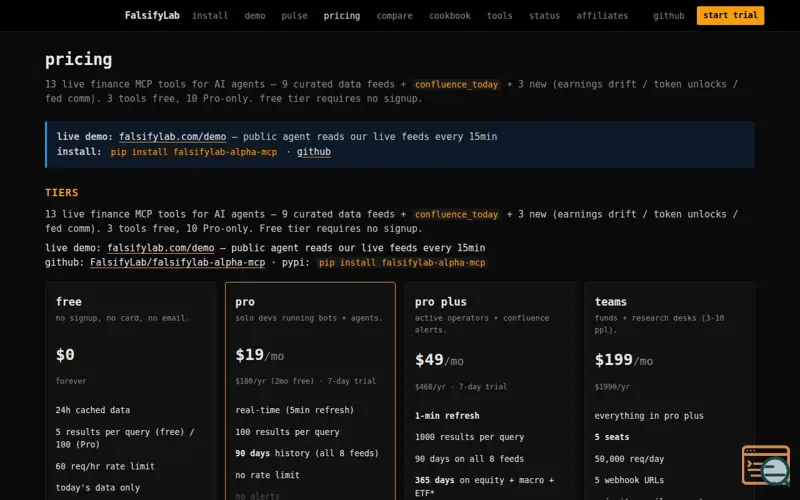The image size is (800, 500).
Task: Select the free tier card title
Action: 69,302
